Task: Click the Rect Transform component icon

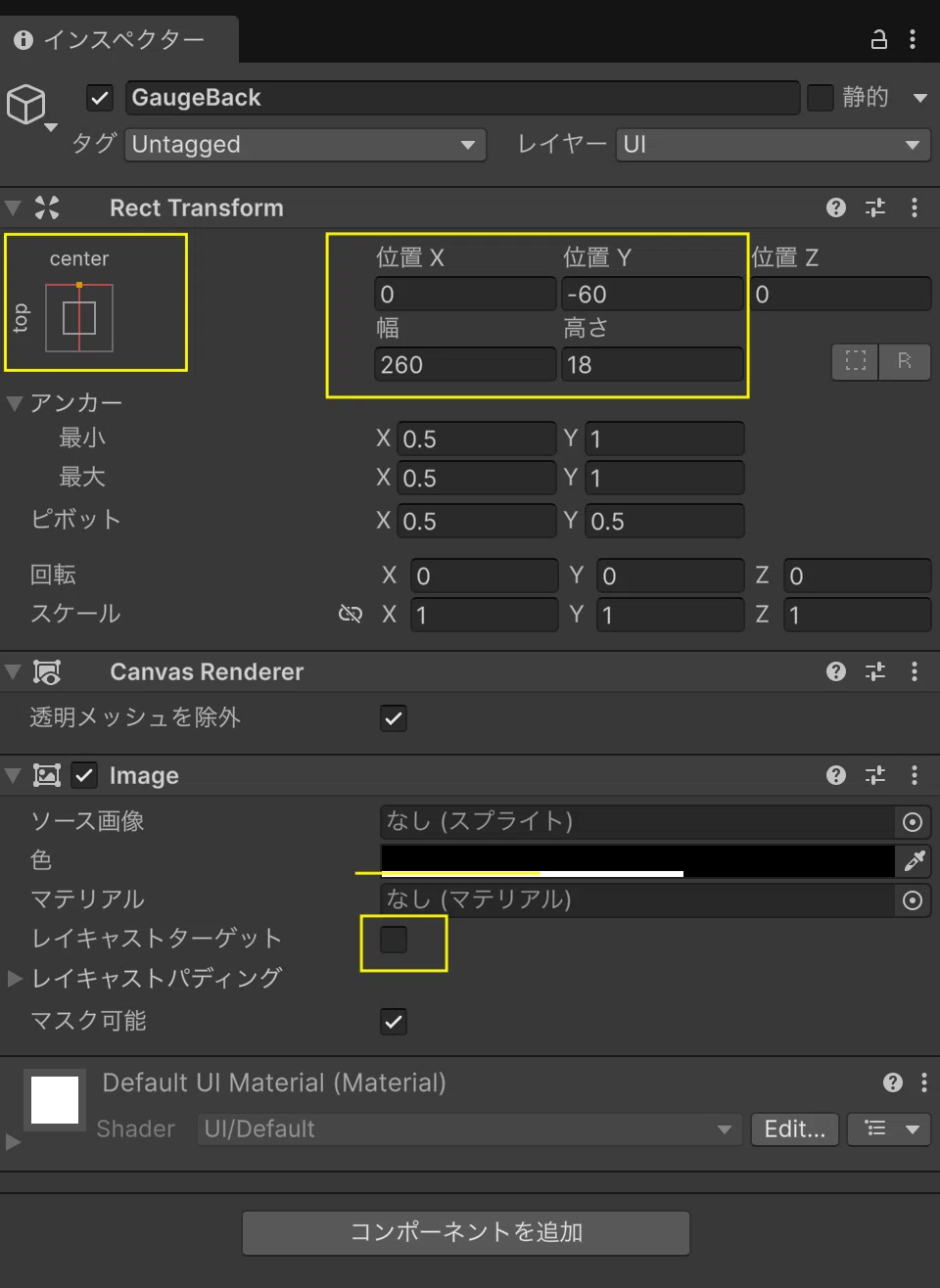Action: 47,207
